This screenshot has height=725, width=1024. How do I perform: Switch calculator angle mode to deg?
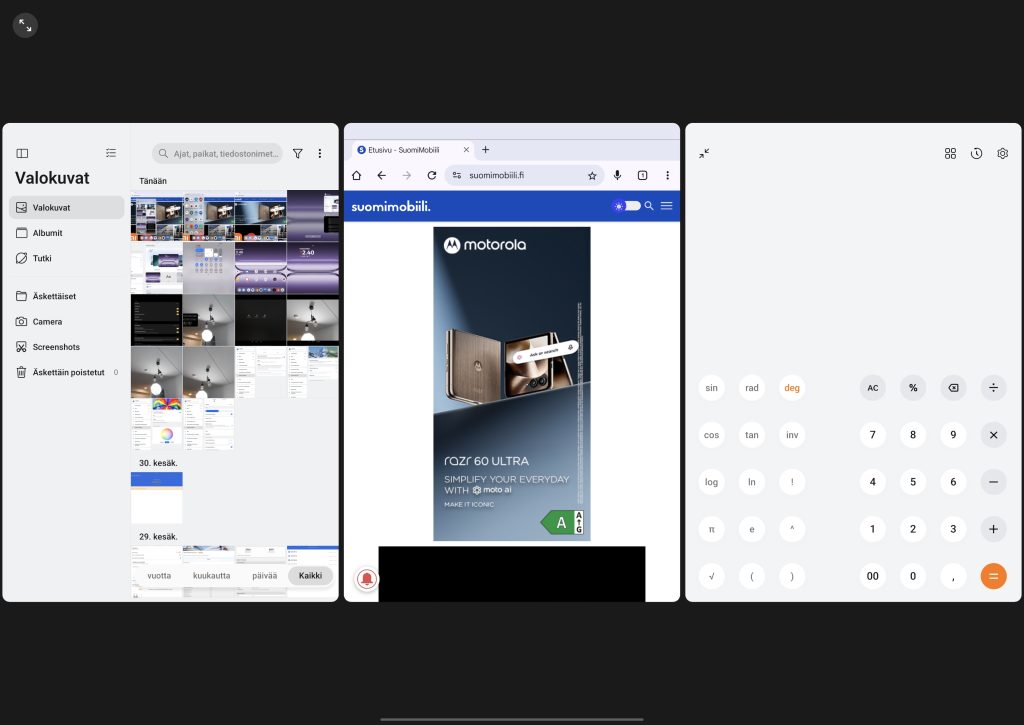pos(792,388)
